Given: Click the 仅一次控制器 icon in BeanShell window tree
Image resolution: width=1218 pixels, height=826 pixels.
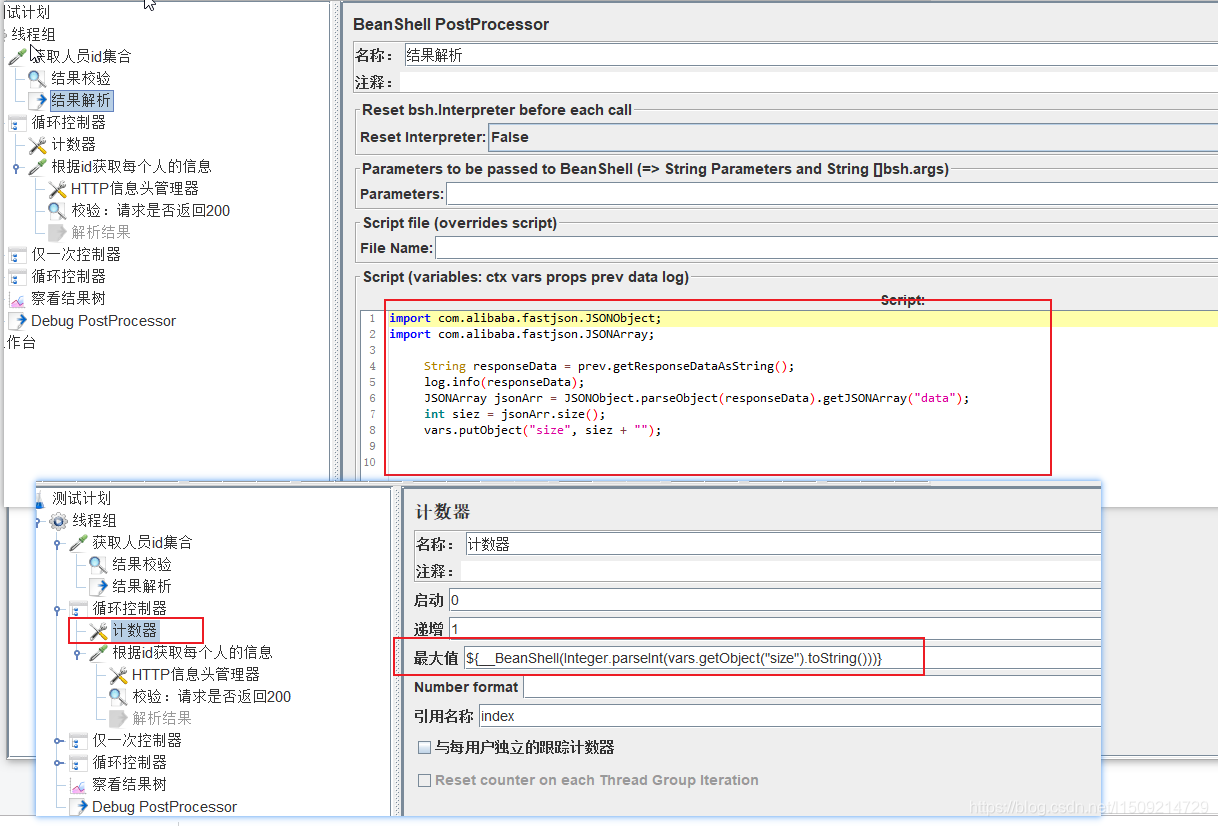Looking at the screenshot, I should pyautogui.click(x=18, y=255).
